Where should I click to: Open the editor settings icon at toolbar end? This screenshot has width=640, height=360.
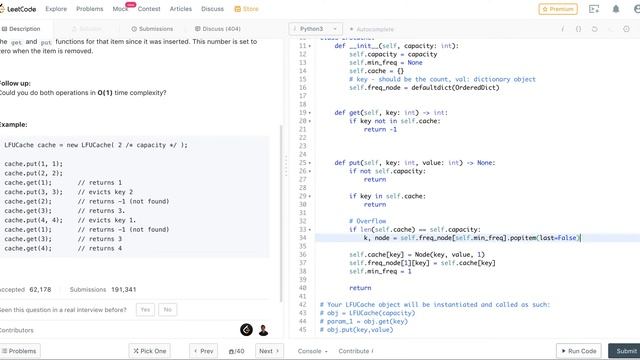point(627,29)
